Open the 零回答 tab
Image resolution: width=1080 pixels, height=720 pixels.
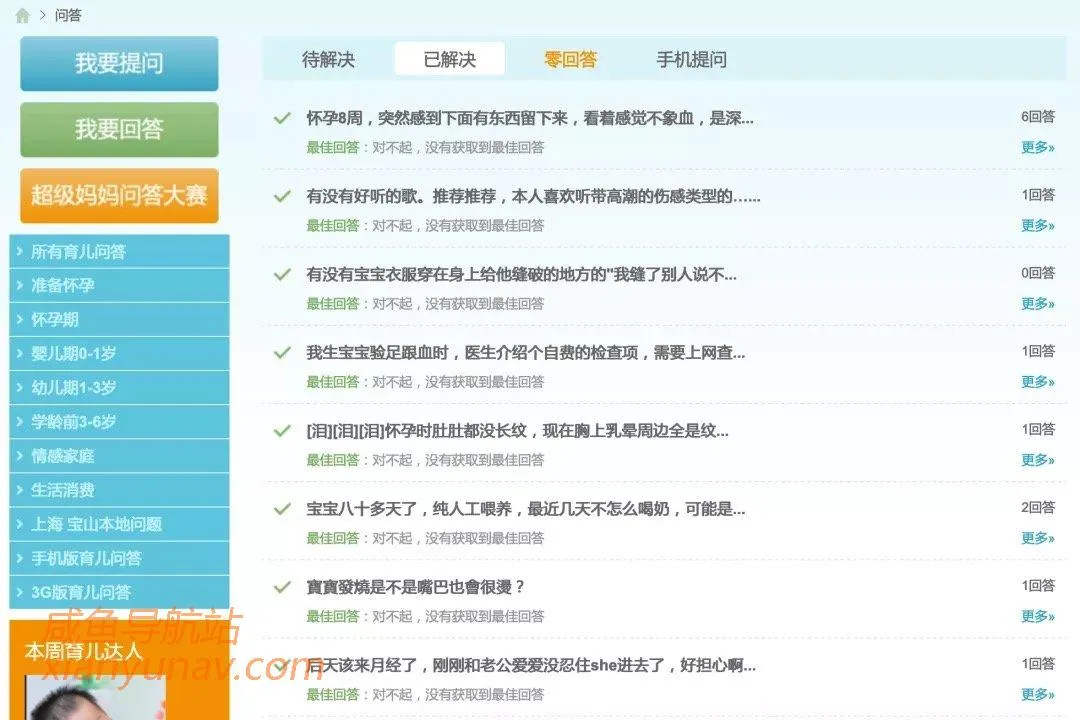coord(570,60)
